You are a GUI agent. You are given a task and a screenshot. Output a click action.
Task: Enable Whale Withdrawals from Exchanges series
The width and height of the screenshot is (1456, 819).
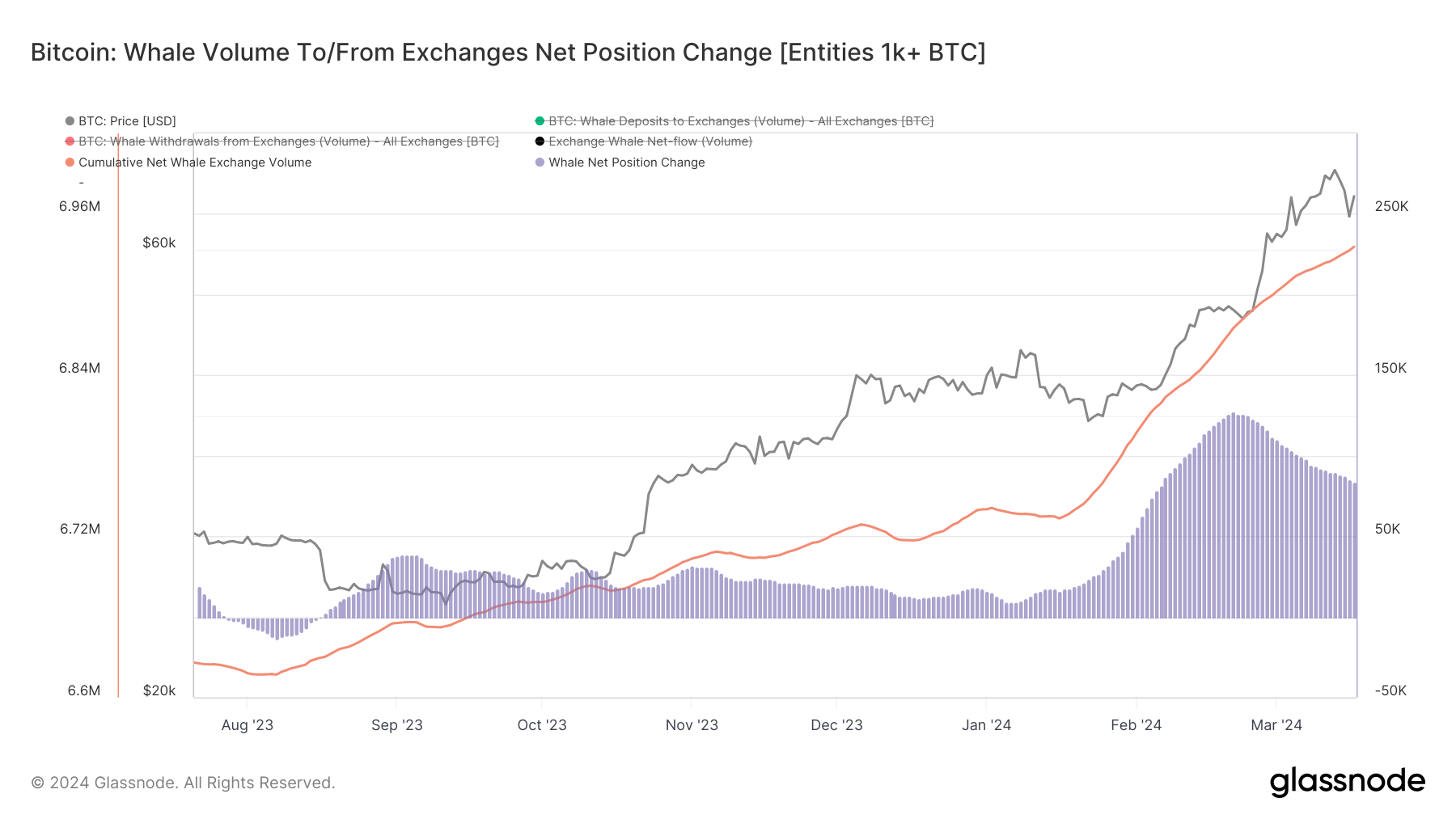pyautogui.click(x=282, y=141)
